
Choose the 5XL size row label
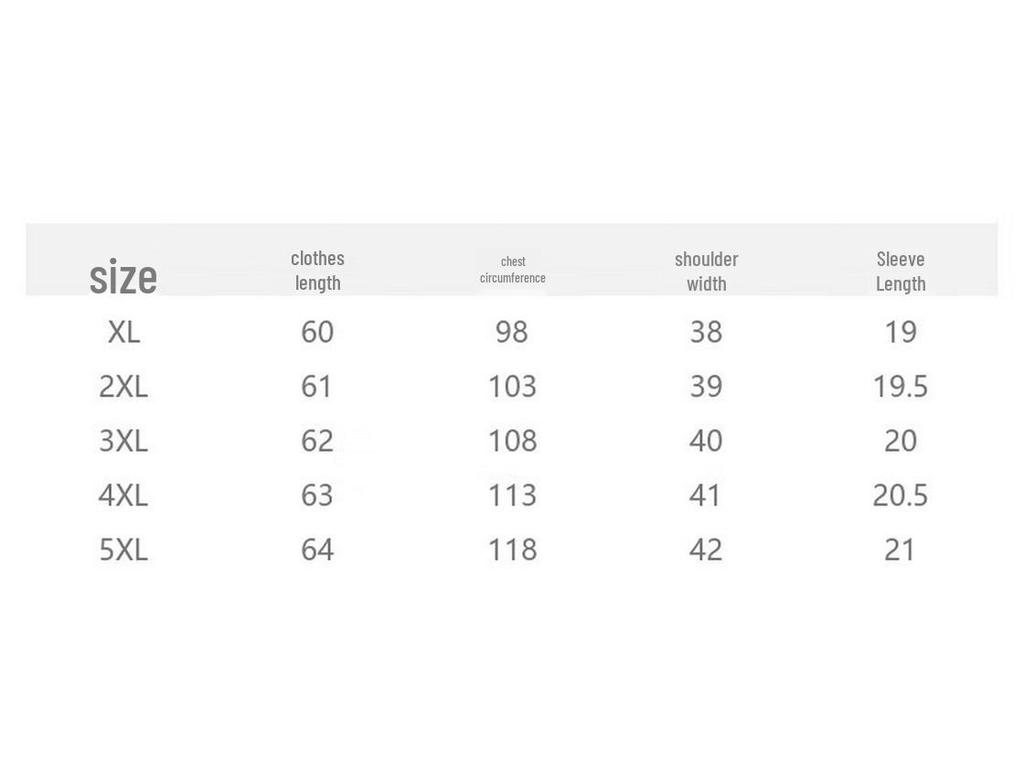pos(123,550)
